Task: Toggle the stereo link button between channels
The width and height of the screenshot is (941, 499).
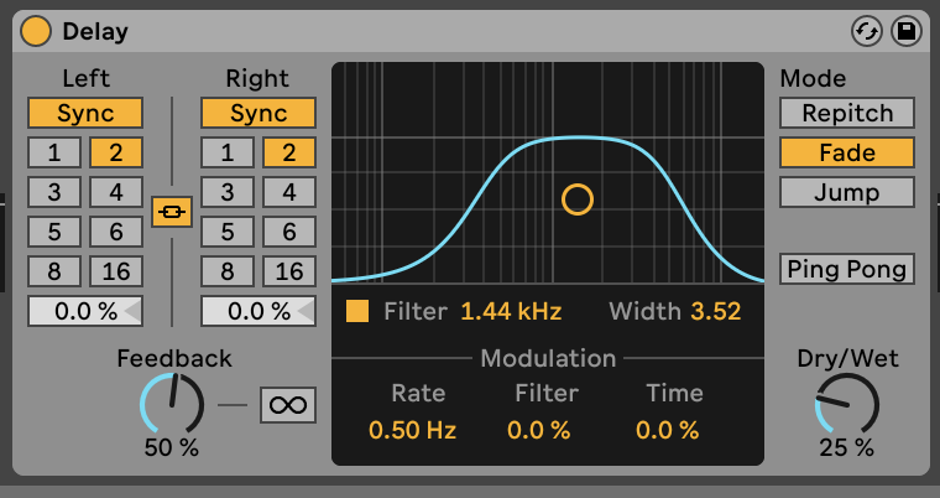Action: pyautogui.click(x=172, y=212)
